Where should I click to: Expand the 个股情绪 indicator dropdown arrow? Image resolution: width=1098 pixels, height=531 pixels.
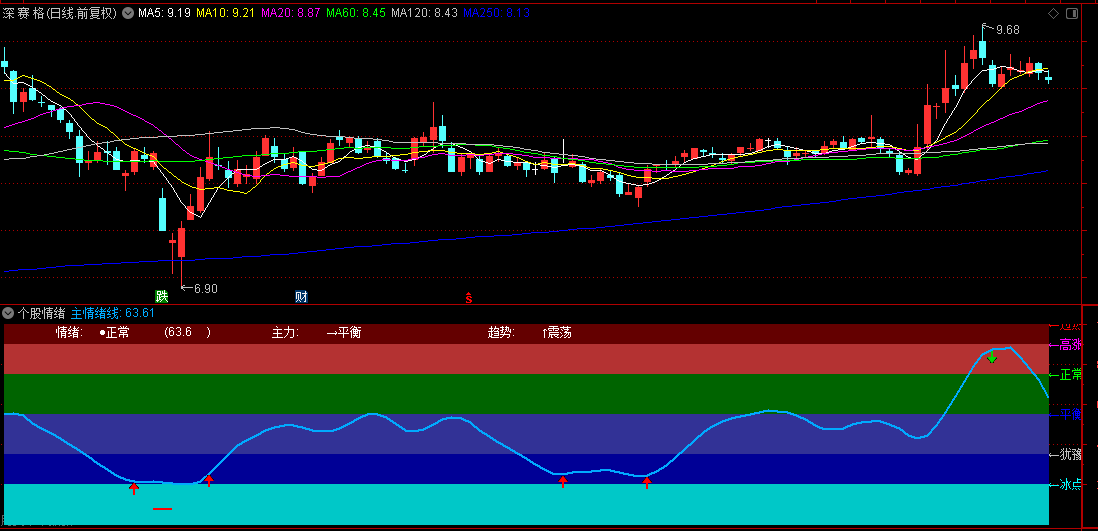pyautogui.click(x=9, y=313)
